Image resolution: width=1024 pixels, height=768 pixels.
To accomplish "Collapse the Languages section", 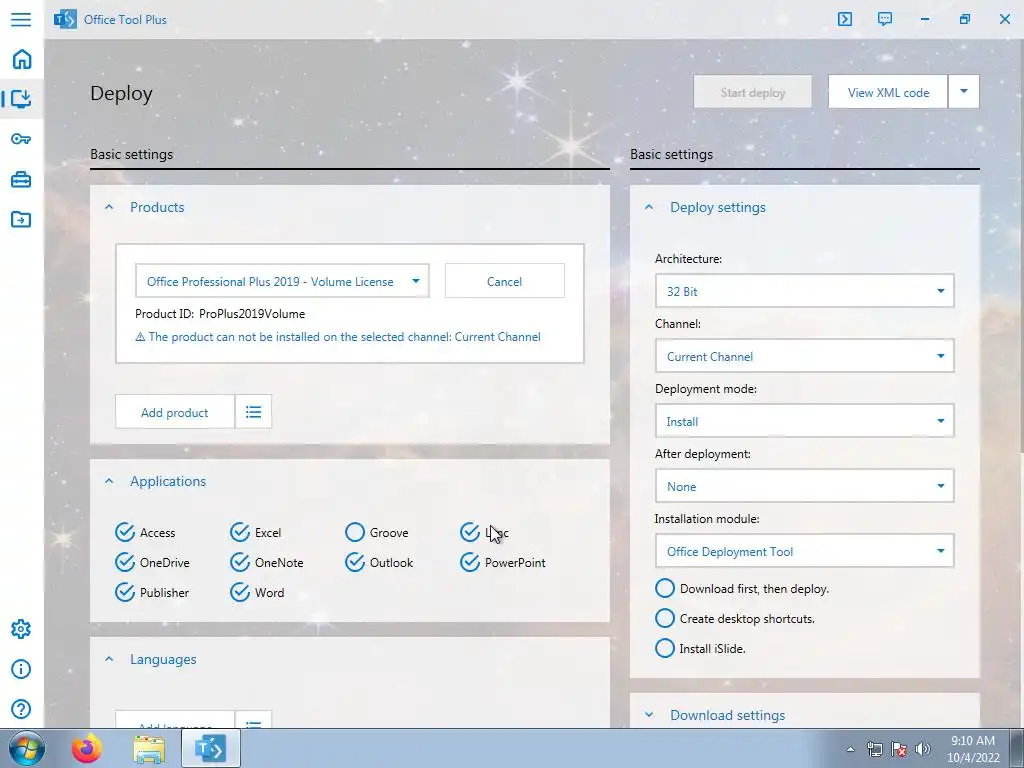I will pos(109,659).
